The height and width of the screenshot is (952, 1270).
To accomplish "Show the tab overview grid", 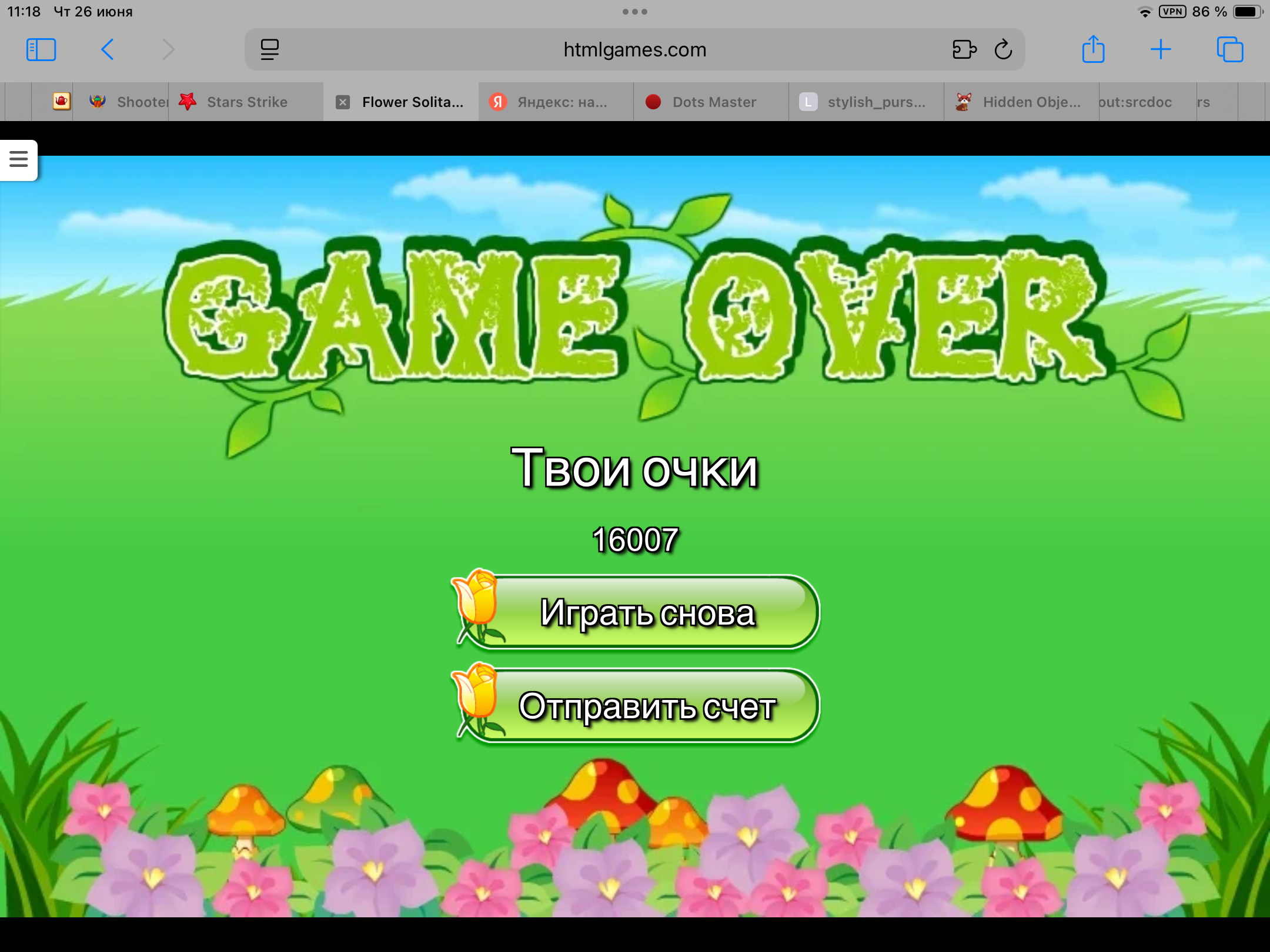I will pos(1230,50).
